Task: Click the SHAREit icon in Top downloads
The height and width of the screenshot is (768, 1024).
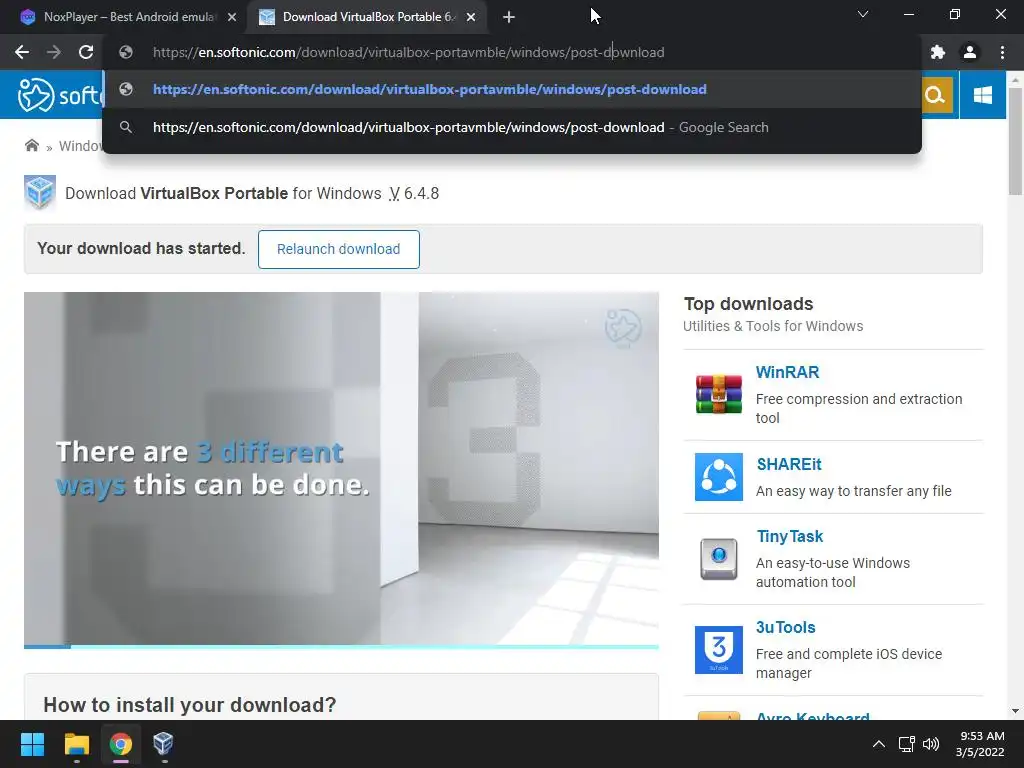Action: tap(718, 477)
